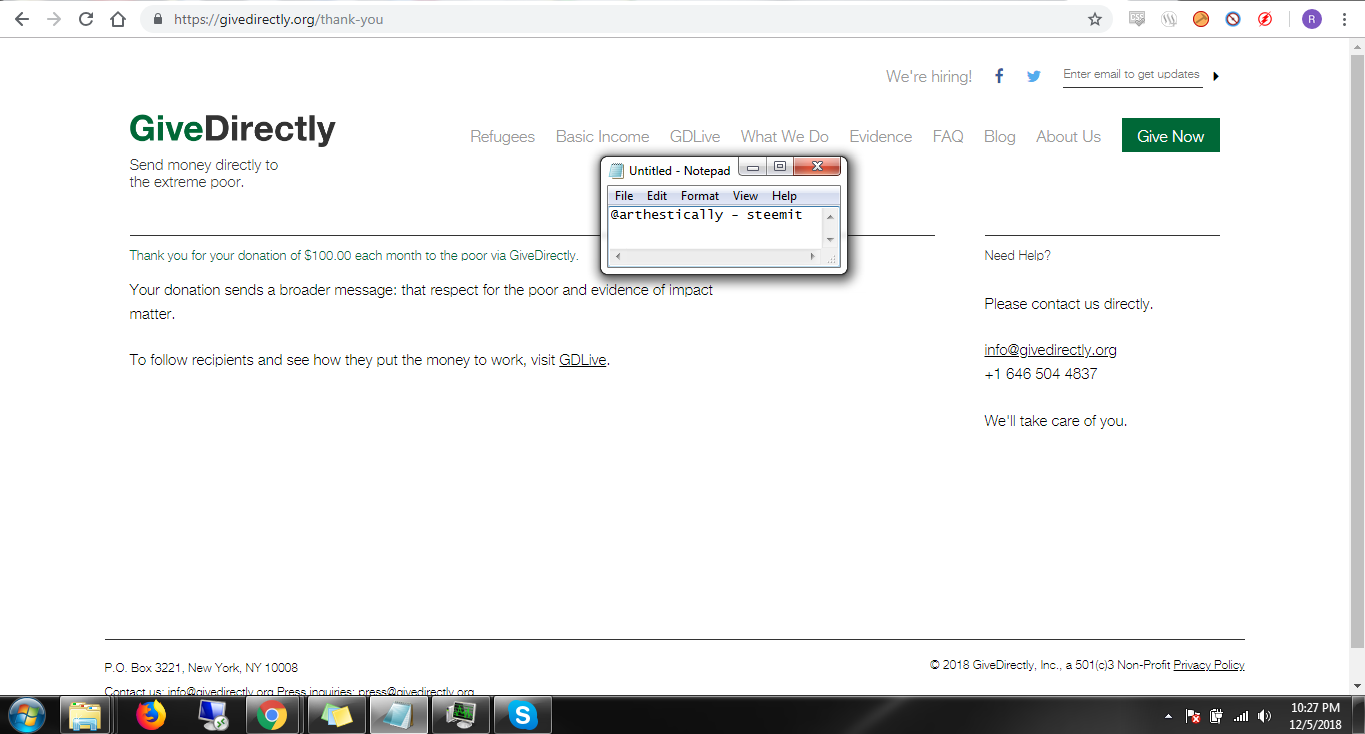Open GiveDirectly's Facebook page icon
Viewport: 1365px width, 734px height.
tap(998, 76)
